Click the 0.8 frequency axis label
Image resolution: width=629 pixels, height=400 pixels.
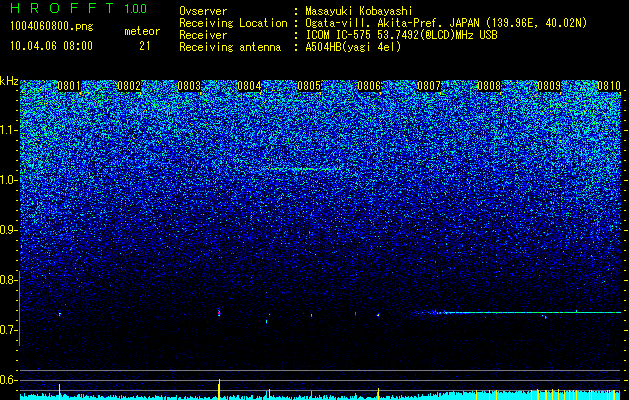(8, 280)
